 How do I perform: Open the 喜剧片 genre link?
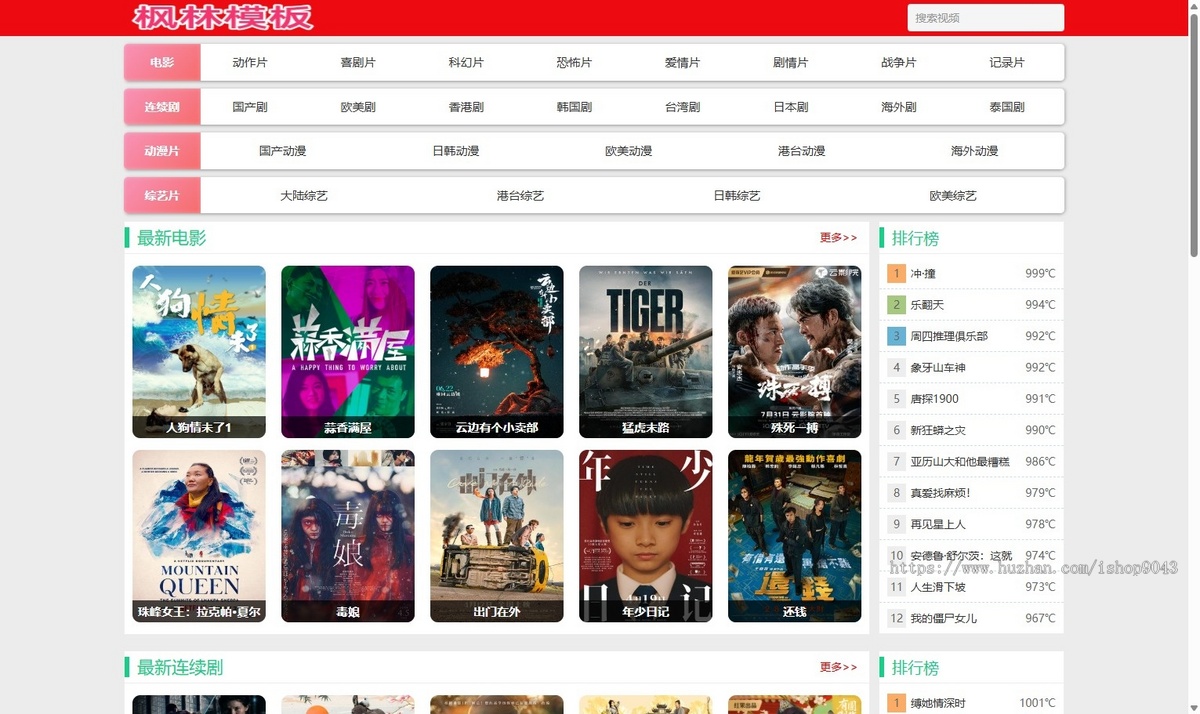tap(358, 62)
